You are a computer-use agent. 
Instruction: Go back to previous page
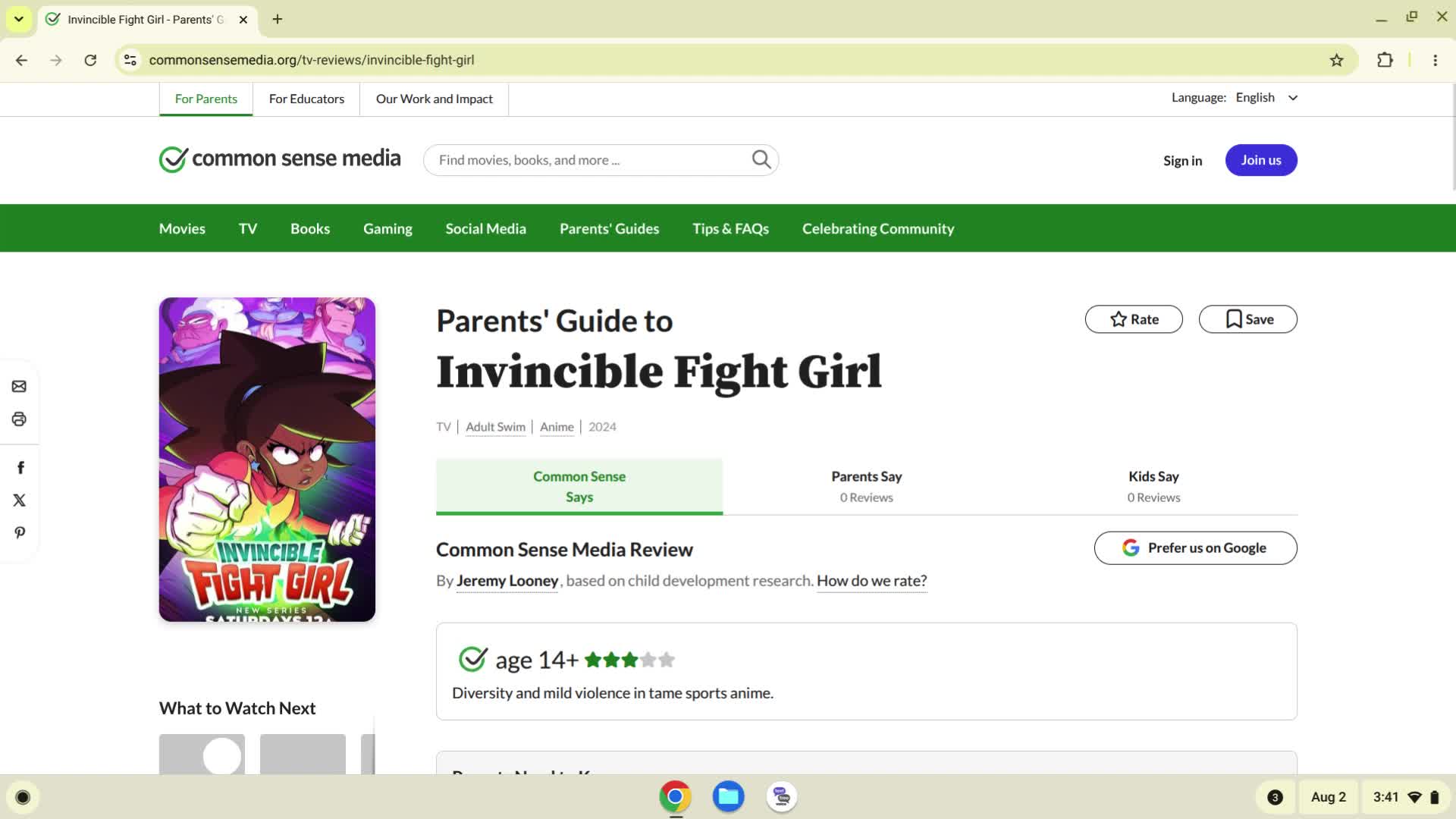pos(21,60)
